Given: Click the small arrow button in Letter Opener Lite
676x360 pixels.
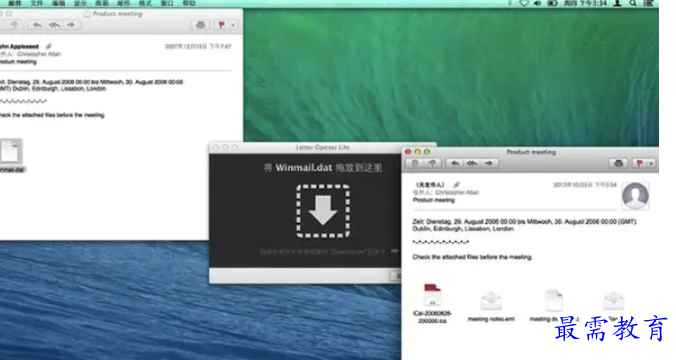Looking at the screenshot, I should 394,251.
